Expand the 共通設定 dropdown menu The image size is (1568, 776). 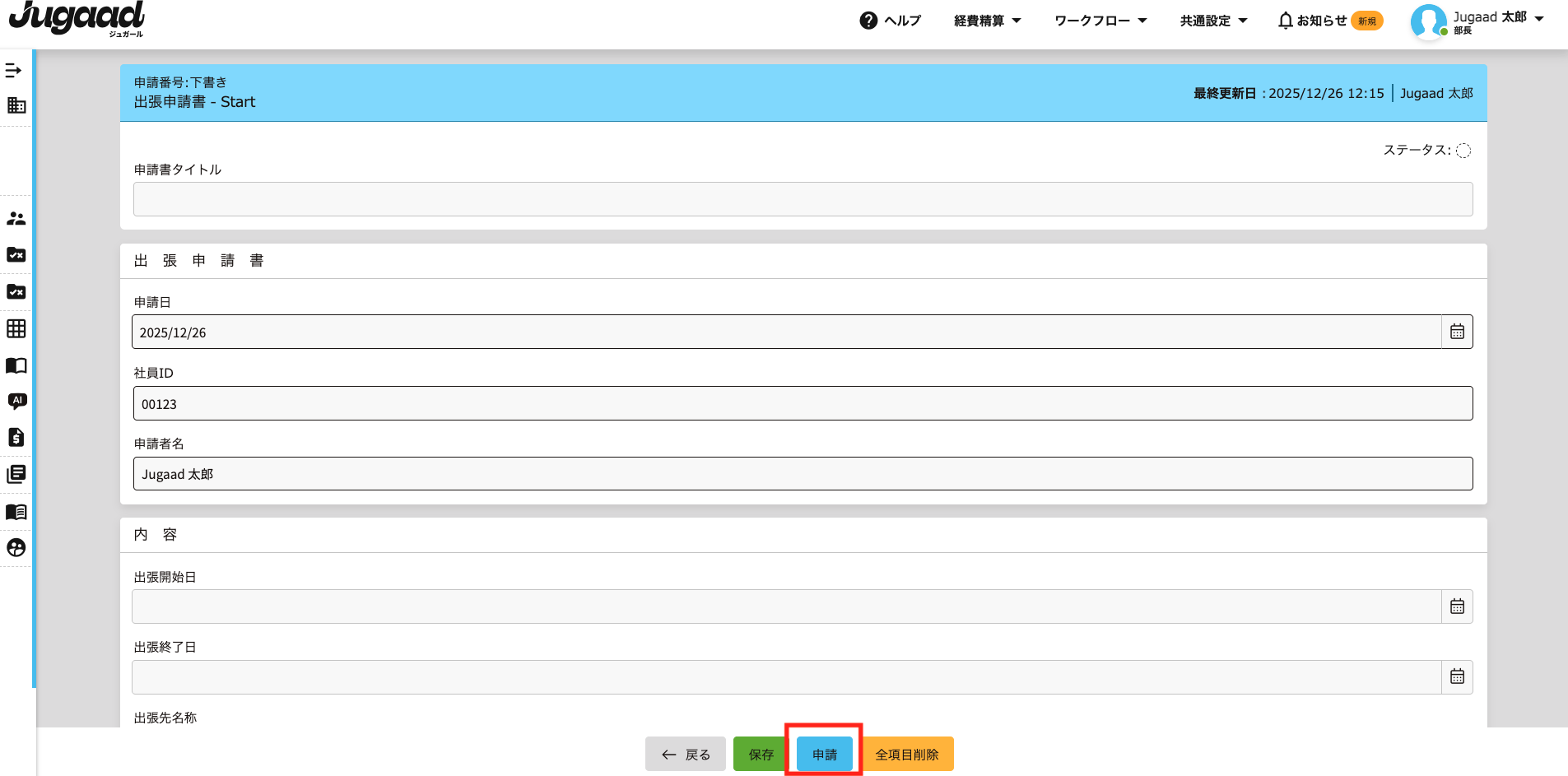coord(1213,21)
